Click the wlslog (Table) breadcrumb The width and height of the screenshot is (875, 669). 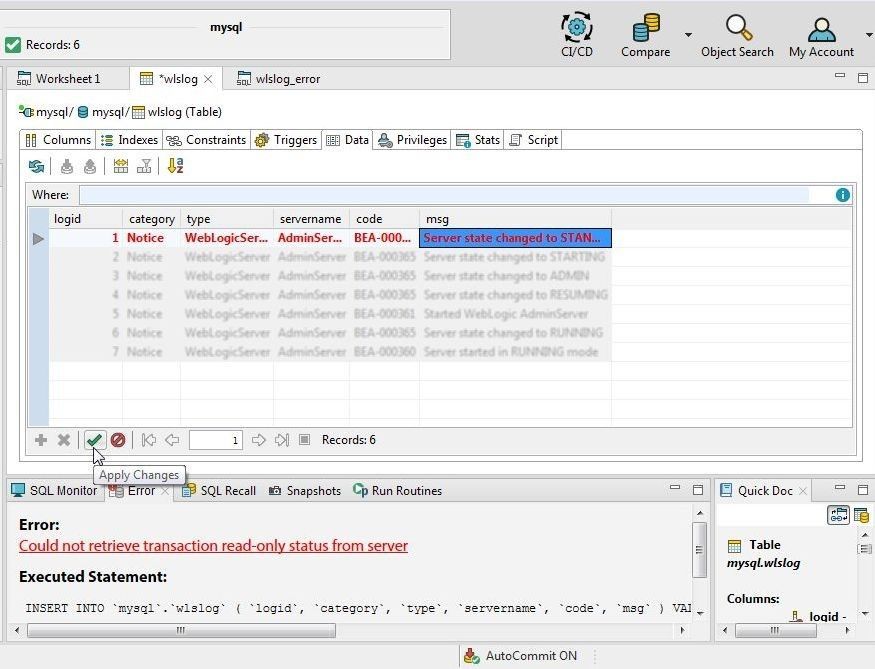coord(176,112)
